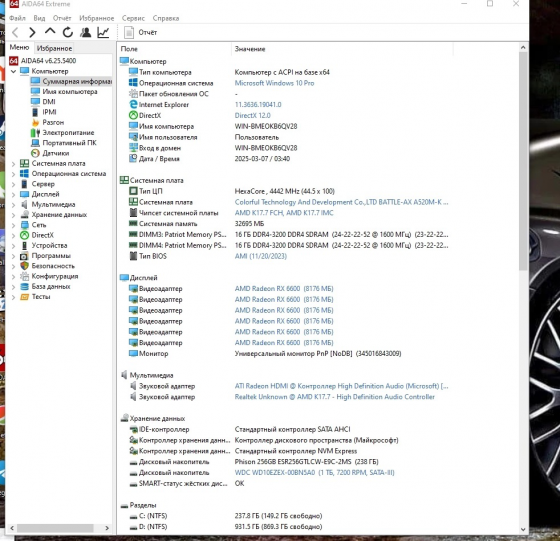Expand the Дисплей tree node
Image resolution: width=560 pixels, height=541 pixels.
(13, 195)
